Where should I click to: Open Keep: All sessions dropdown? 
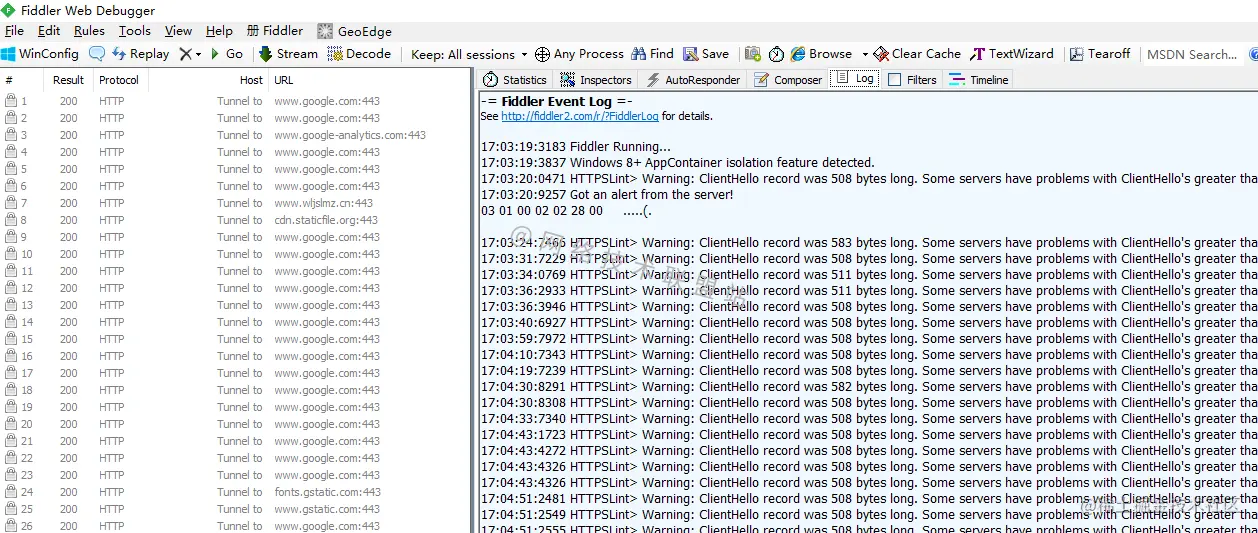pyautogui.click(x=469, y=55)
